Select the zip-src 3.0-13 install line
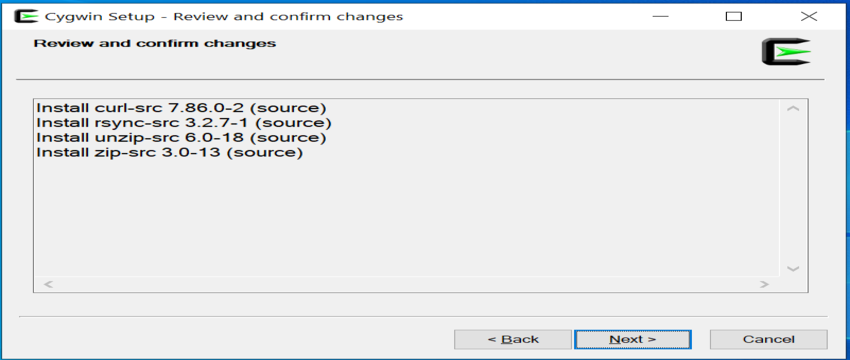 coord(170,152)
